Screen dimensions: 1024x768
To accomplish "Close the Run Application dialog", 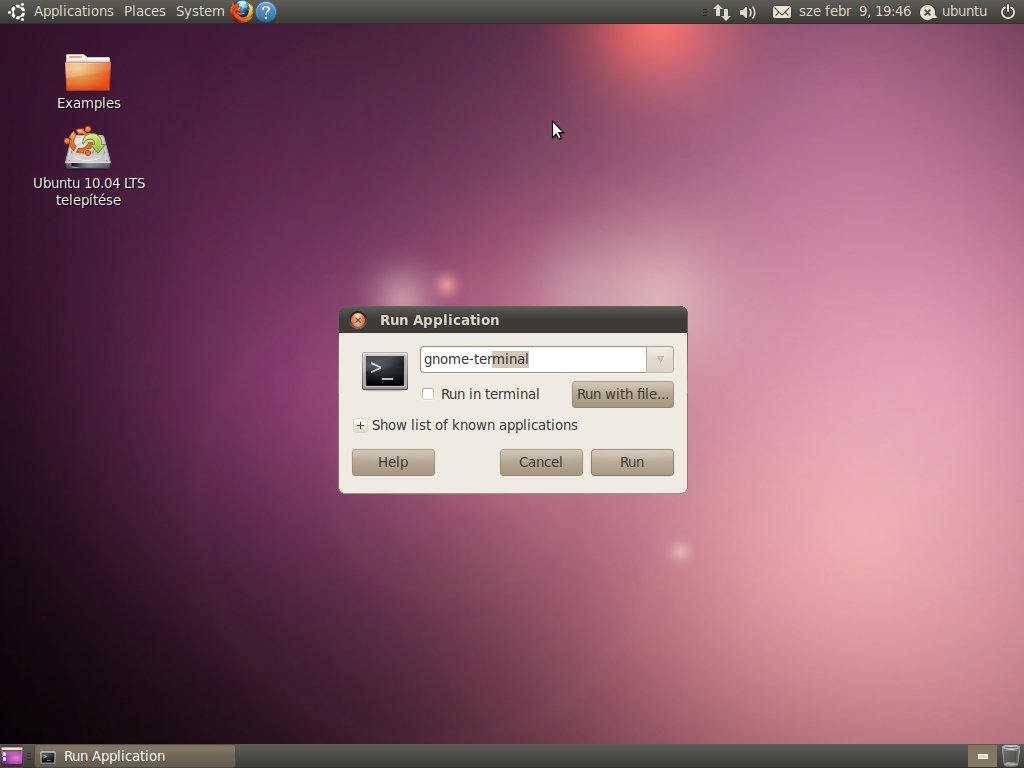I will click(358, 320).
